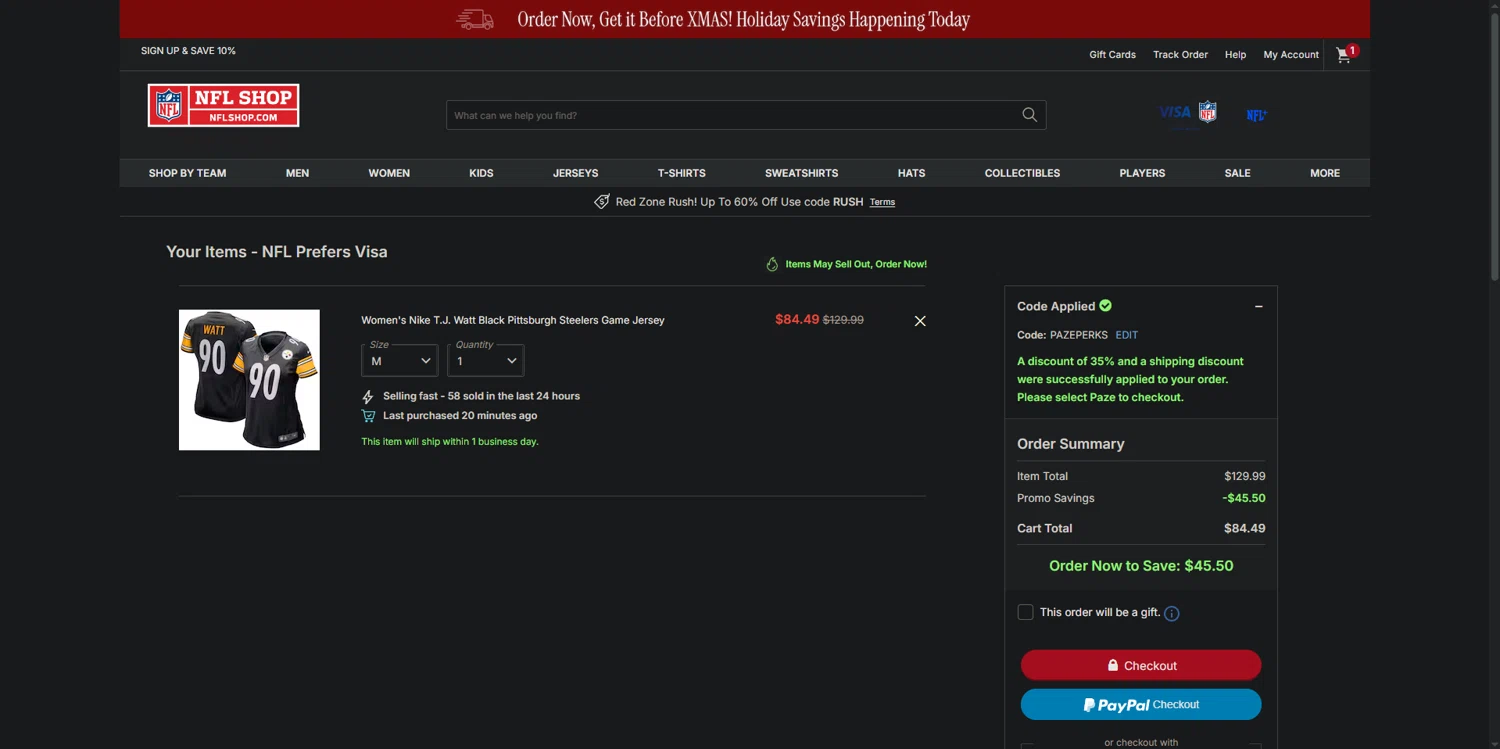Screen dimensions: 1500x749
Task: Open the Help link
Action: click(x=1236, y=55)
